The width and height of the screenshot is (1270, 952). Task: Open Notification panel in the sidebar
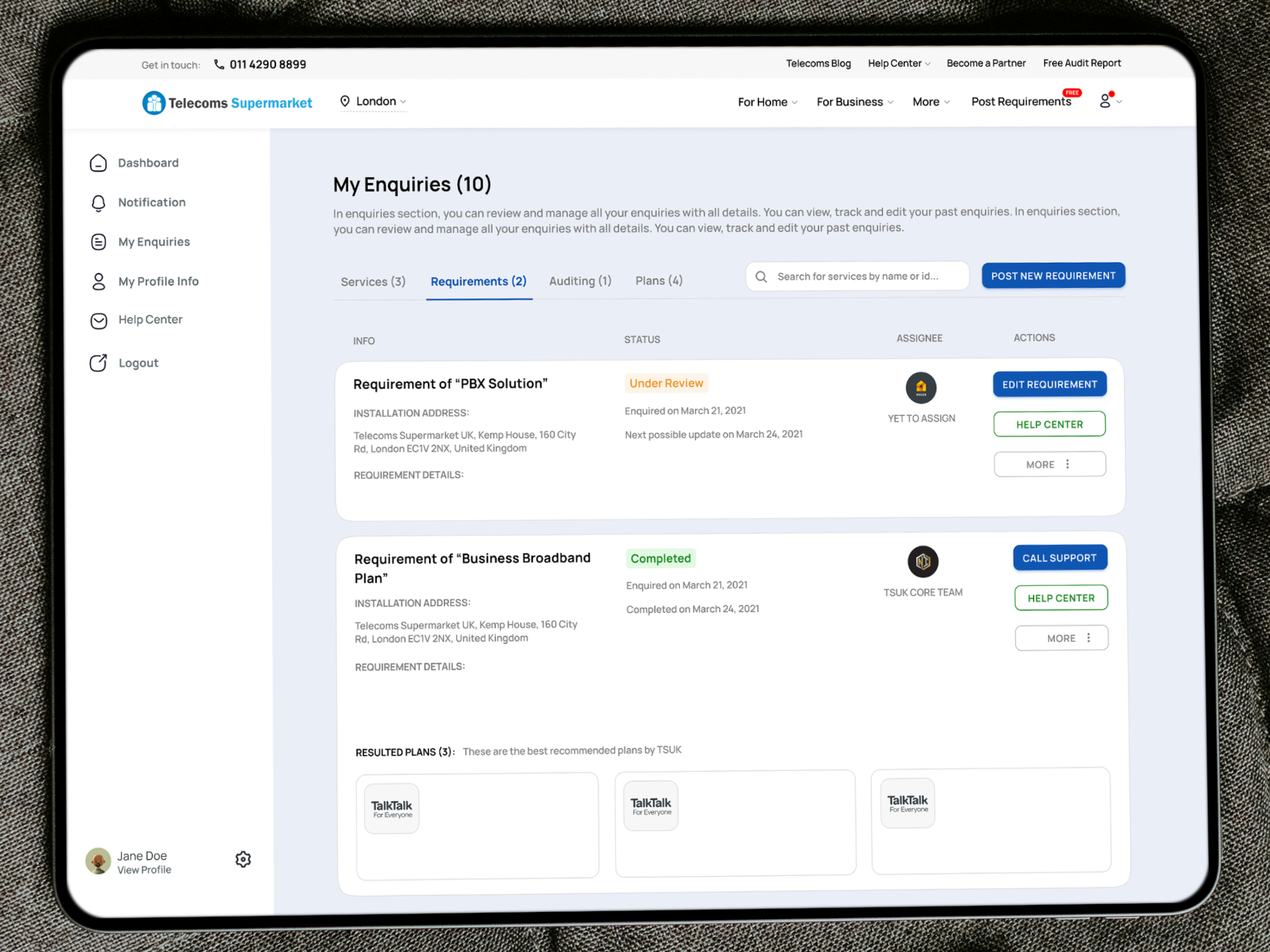pos(151,202)
